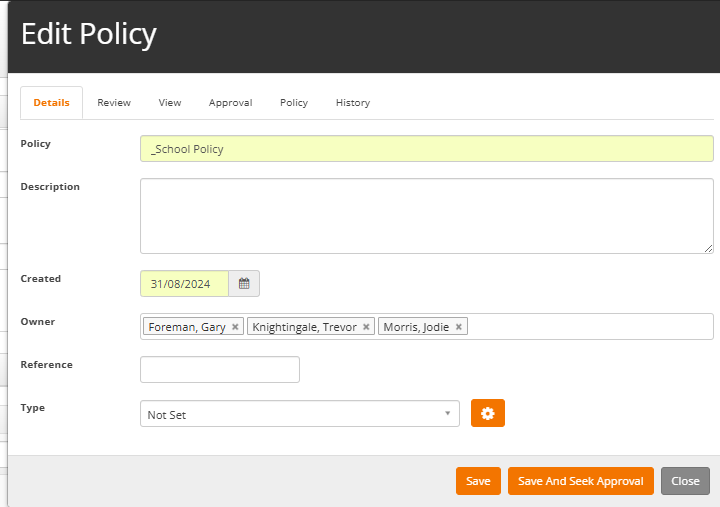
Task: Open the View tab
Action: pos(170,103)
